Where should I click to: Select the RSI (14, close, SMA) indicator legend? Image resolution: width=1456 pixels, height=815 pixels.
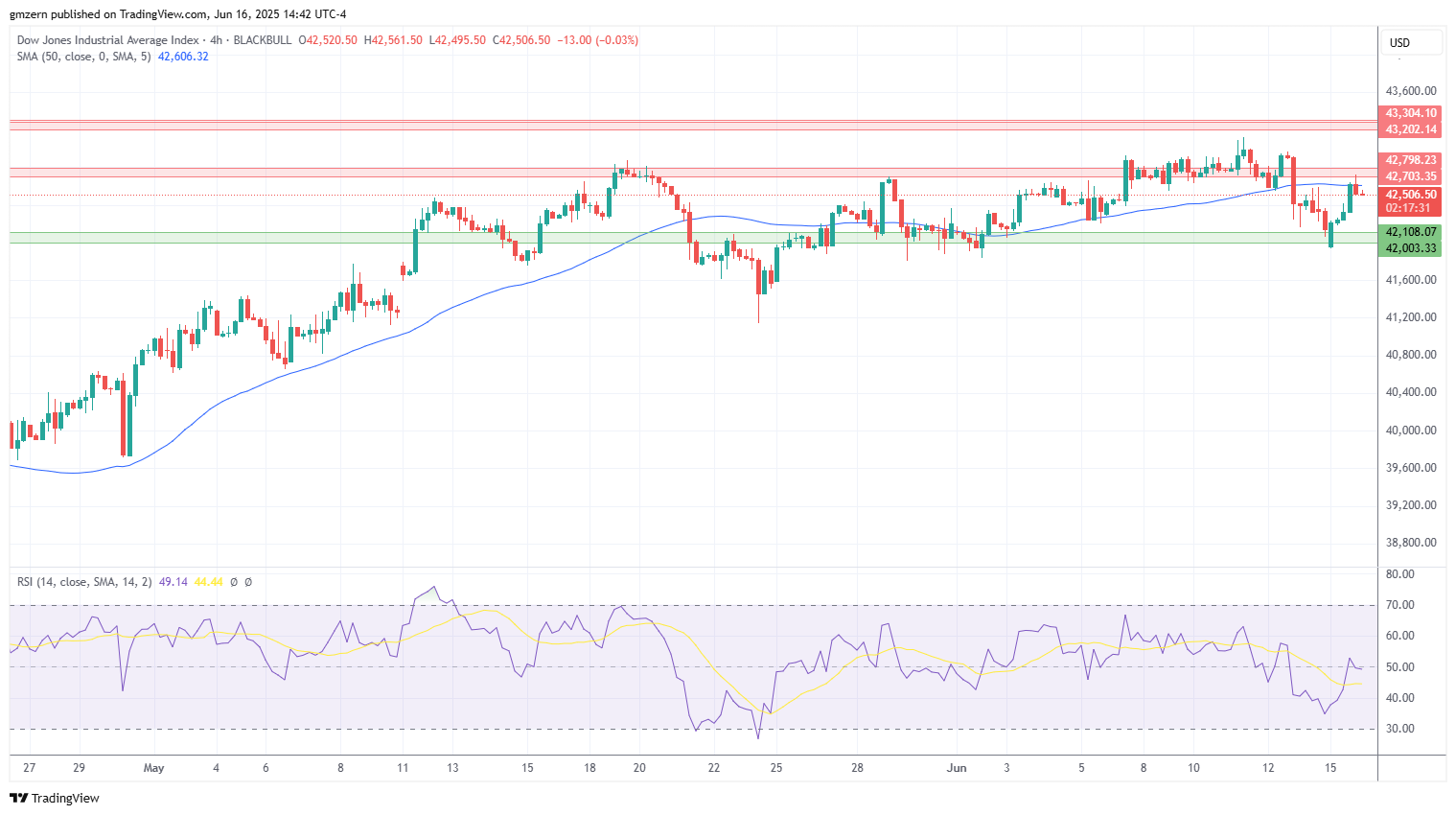(84, 582)
